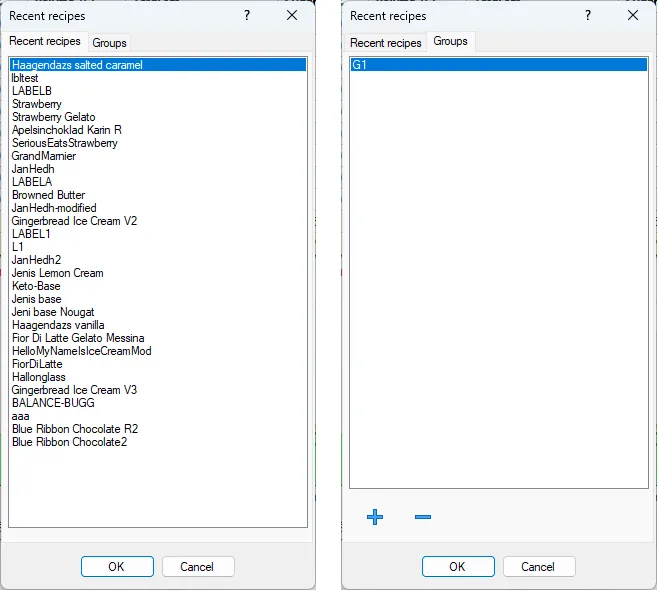Select Jeni base Nougat recipe
The image size is (658, 600).
(158, 312)
